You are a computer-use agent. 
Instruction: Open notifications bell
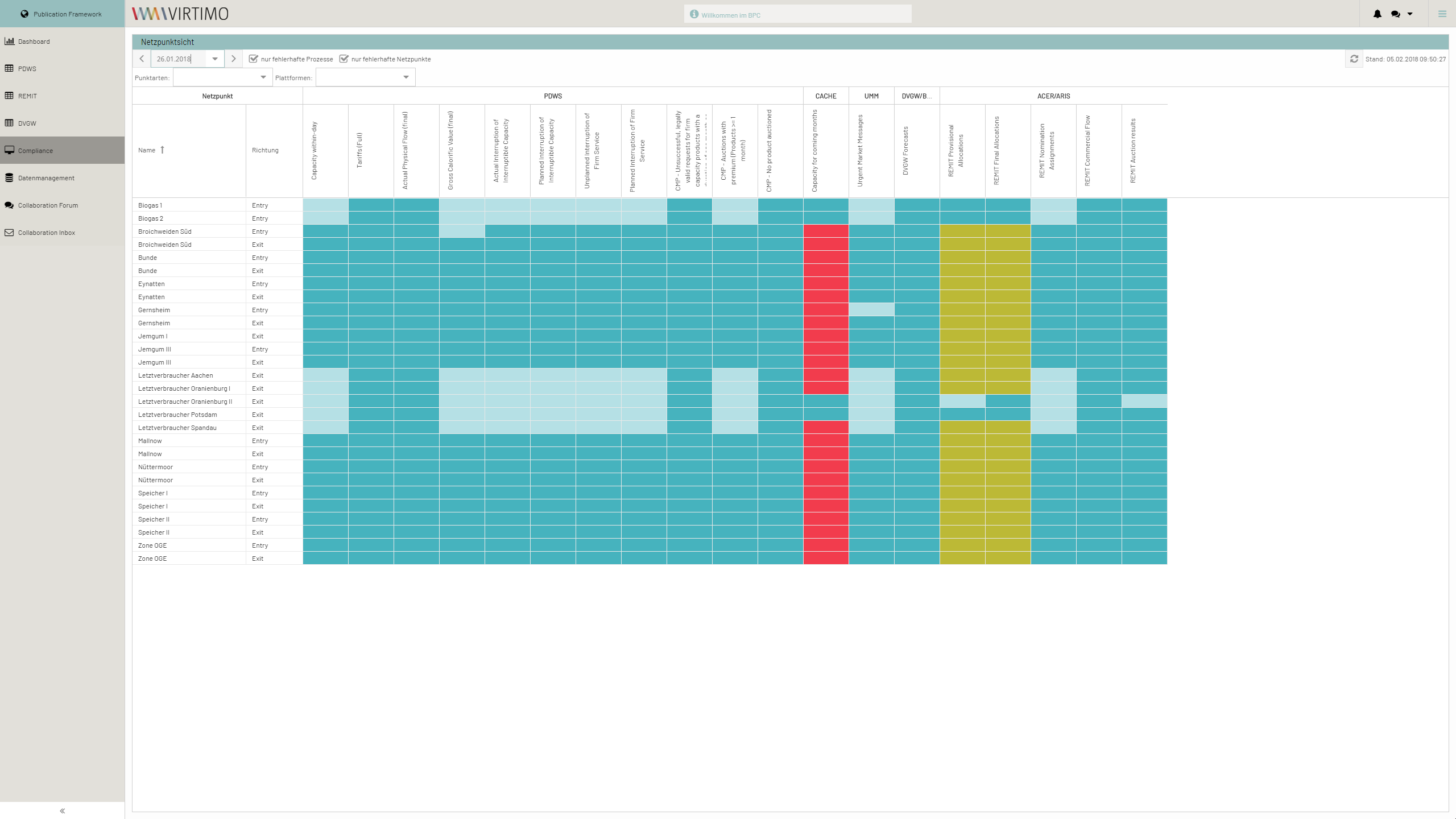coord(1377,14)
